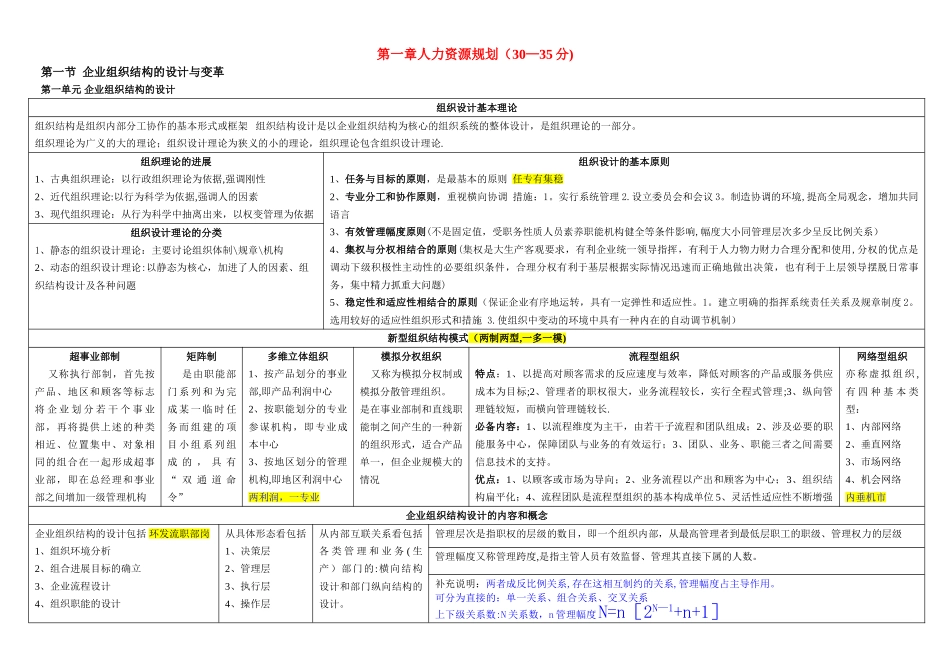Select heading "第一节 企业组织结构的设计与变革"
950x672 pixels.
pyautogui.click(x=132, y=72)
